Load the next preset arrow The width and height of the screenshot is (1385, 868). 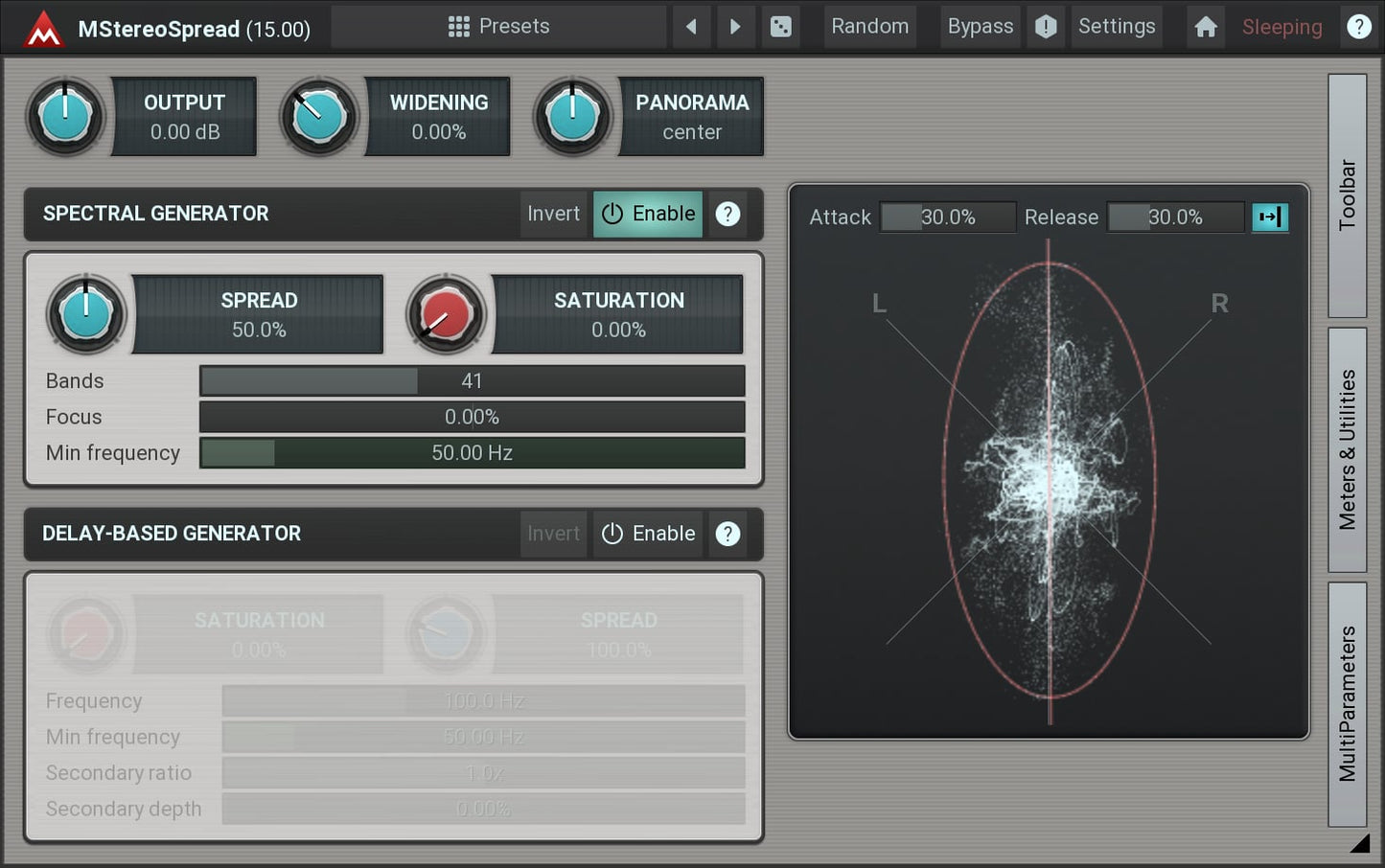click(x=735, y=27)
